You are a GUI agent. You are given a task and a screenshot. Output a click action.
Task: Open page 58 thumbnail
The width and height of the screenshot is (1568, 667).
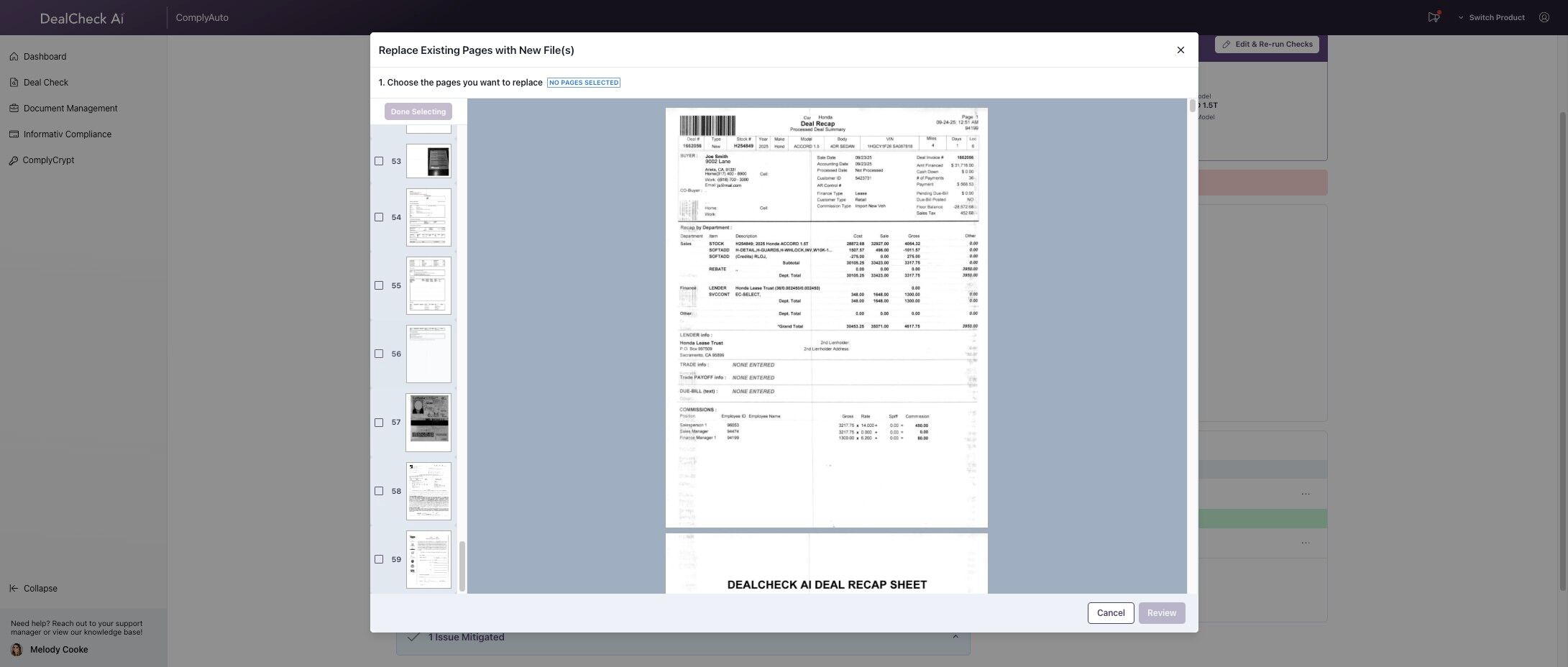pyautogui.click(x=428, y=491)
